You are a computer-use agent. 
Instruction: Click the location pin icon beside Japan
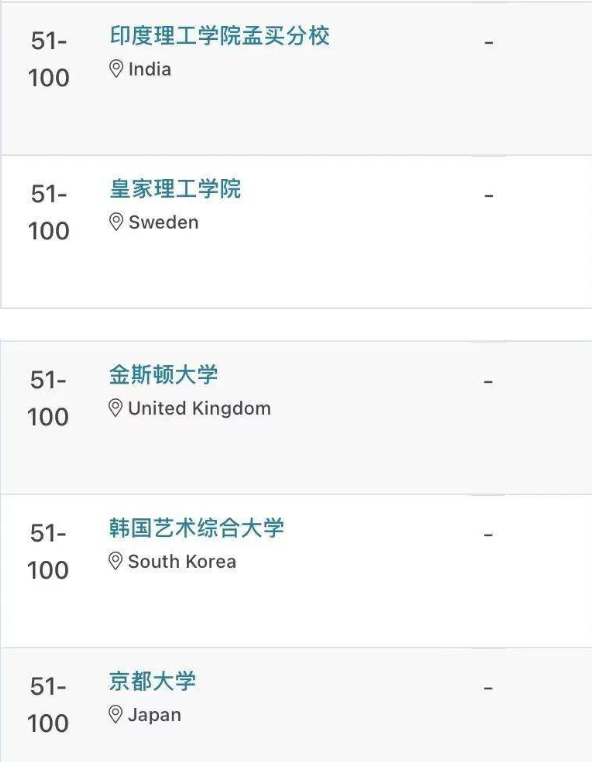click(x=115, y=714)
